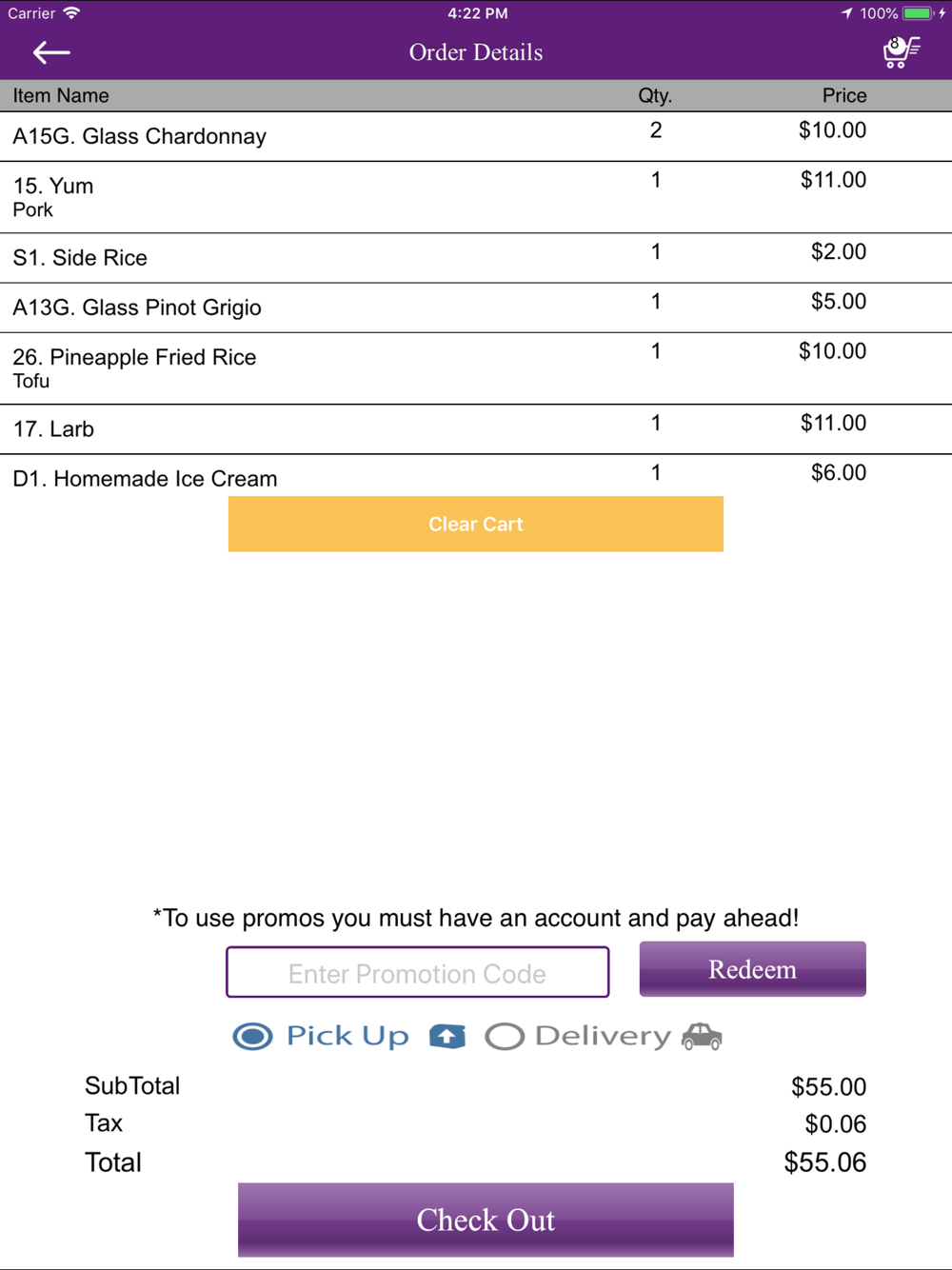Screen dimensions: 952x1270
Task: Tap the location arrow status icon
Action: coord(846,13)
